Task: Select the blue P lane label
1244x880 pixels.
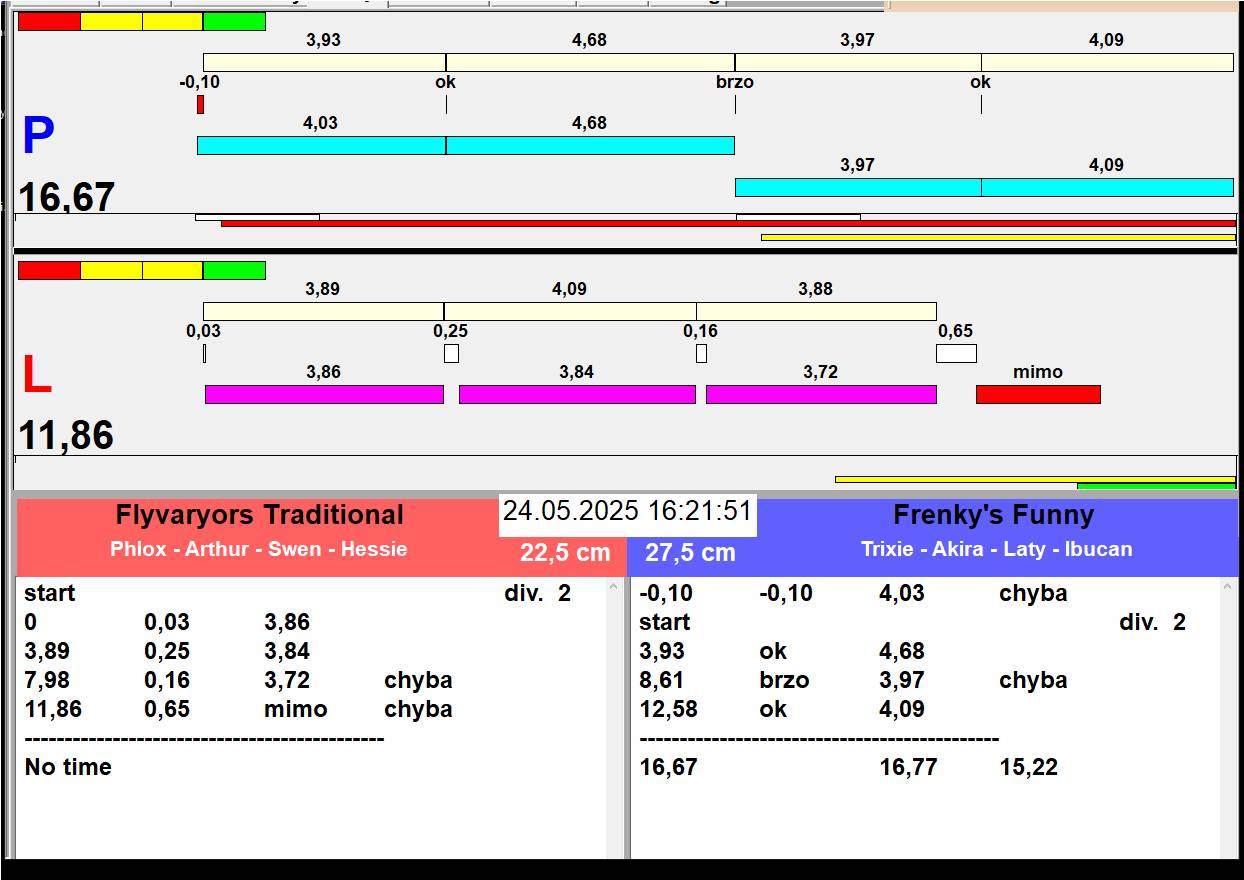Action: [38, 137]
